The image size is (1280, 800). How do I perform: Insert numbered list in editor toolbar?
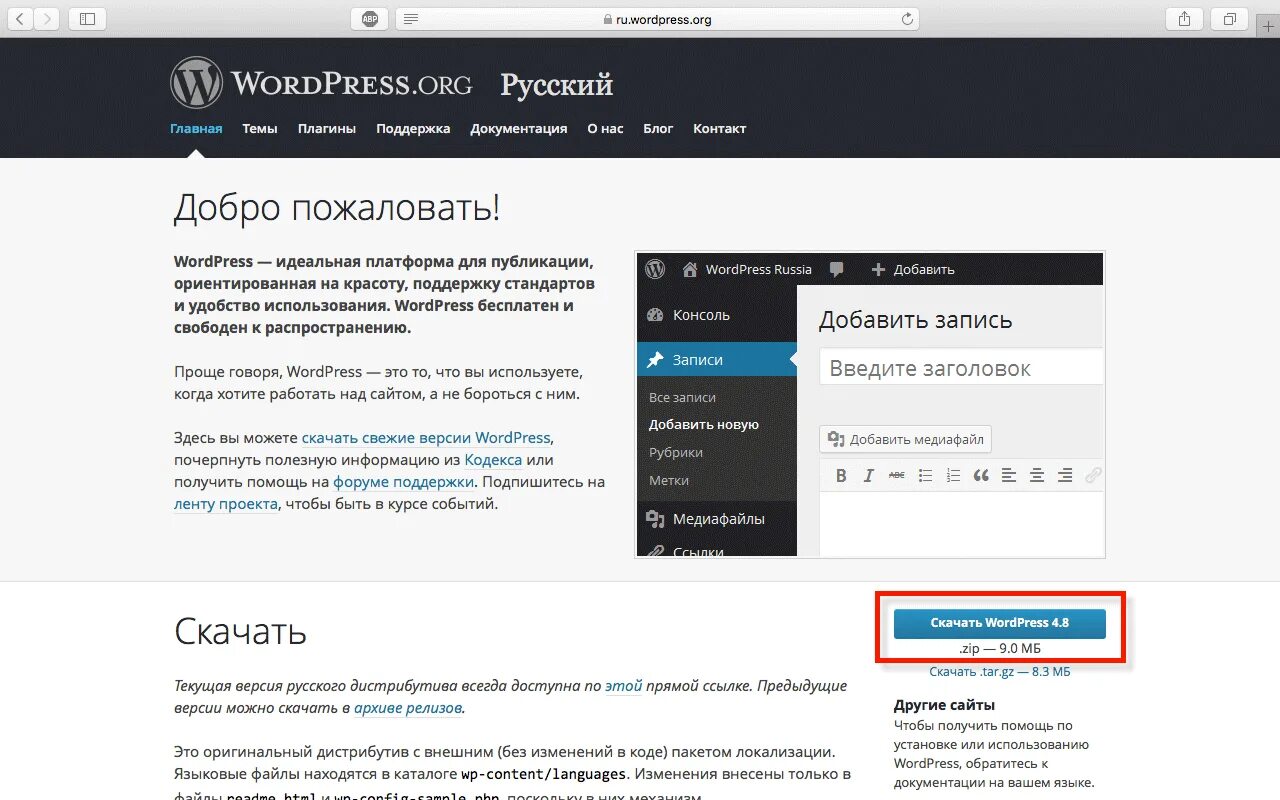tap(953, 476)
